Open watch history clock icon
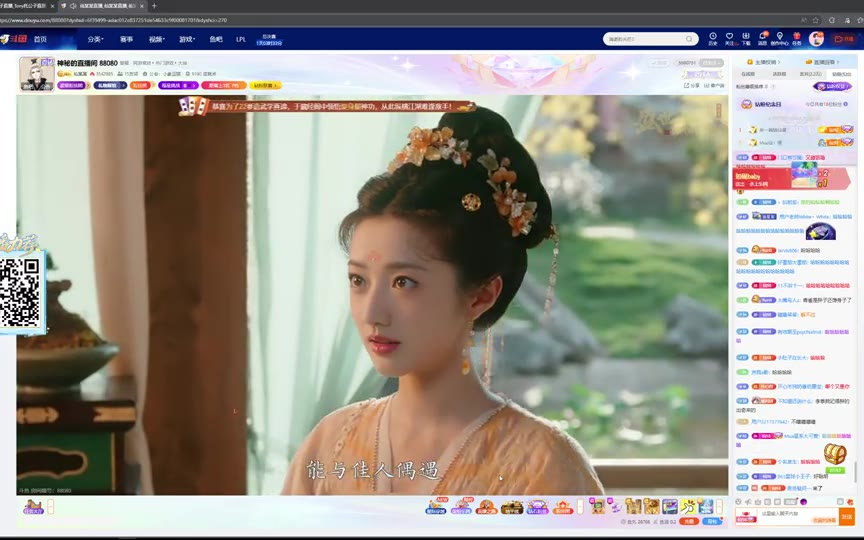 (713, 37)
